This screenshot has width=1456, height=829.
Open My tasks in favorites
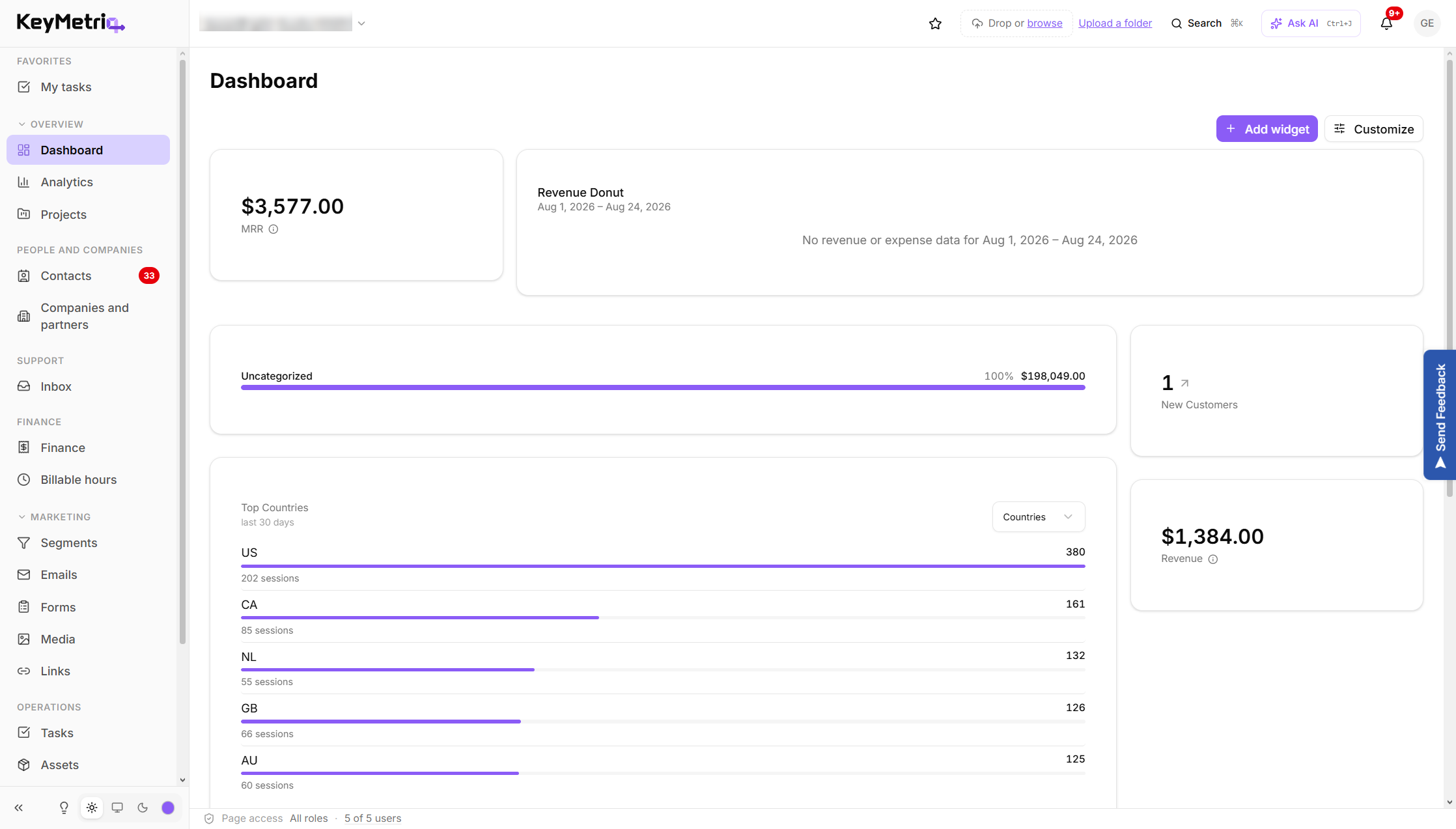pos(88,87)
